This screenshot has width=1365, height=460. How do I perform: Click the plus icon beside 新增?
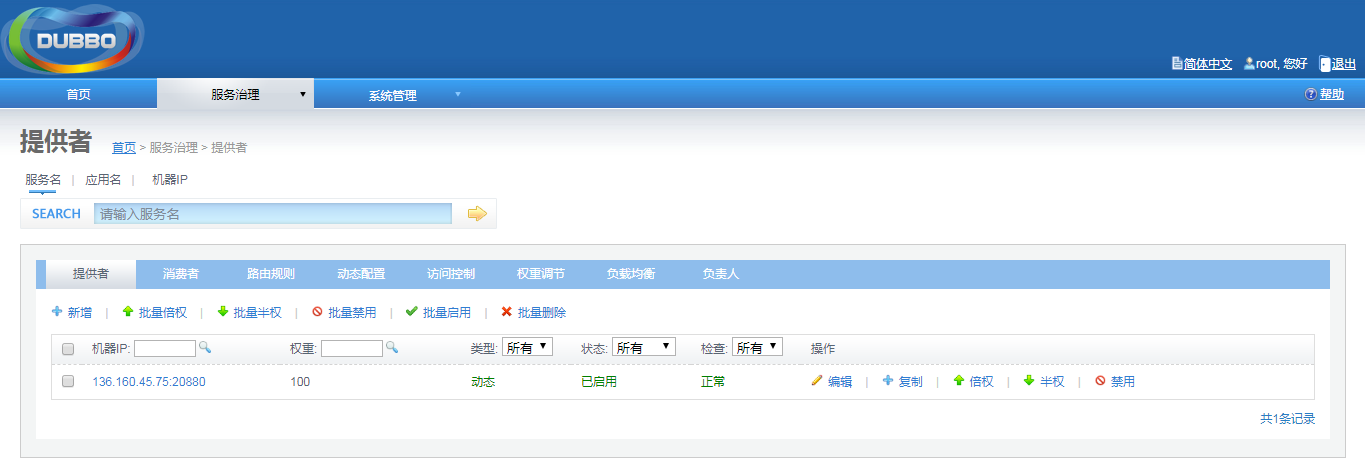tap(57, 312)
